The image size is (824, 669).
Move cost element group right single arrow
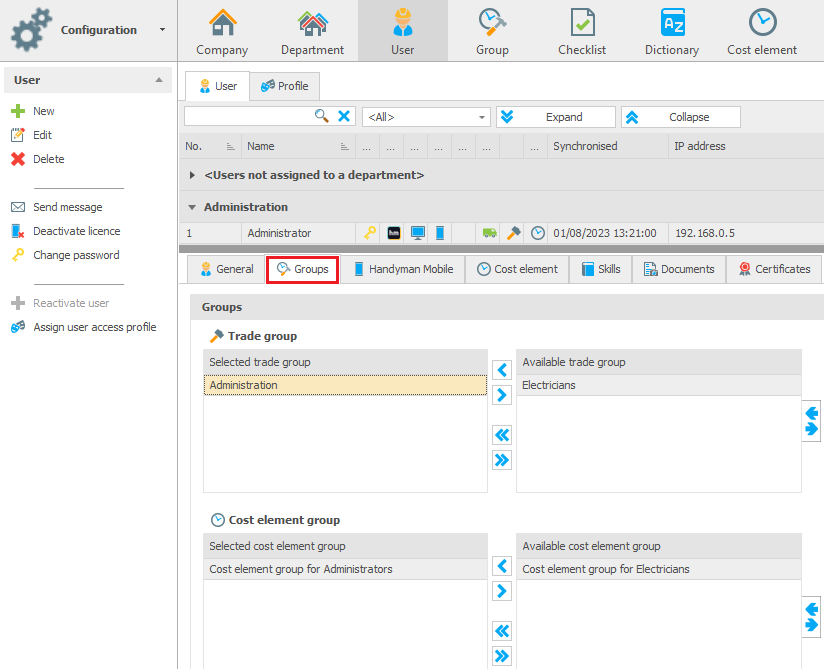tap(502, 591)
